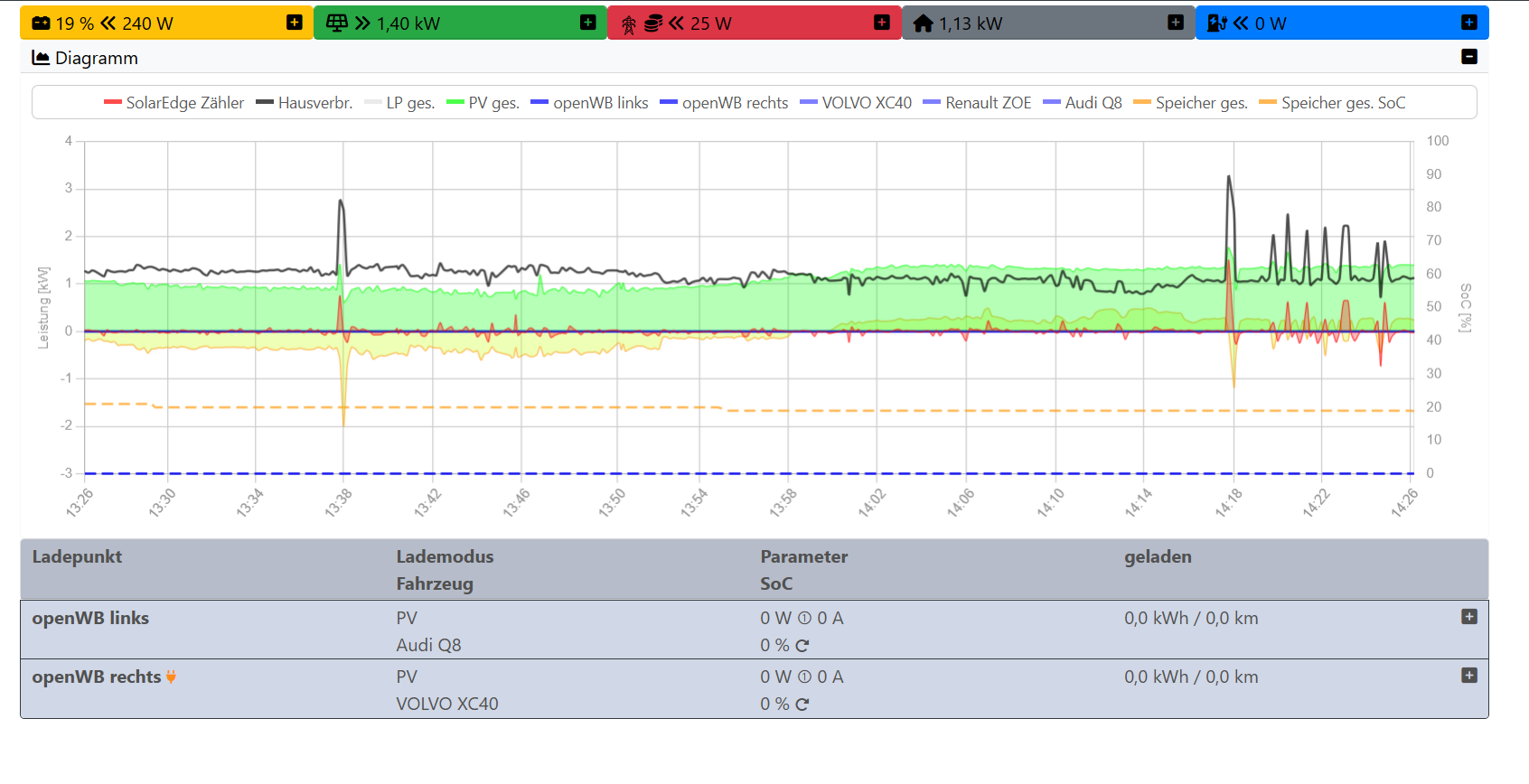The width and height of the screenshot is (1529, 784).
Task: Show the Renault ZOE series via legend
Action: click(x=977, y=103)
